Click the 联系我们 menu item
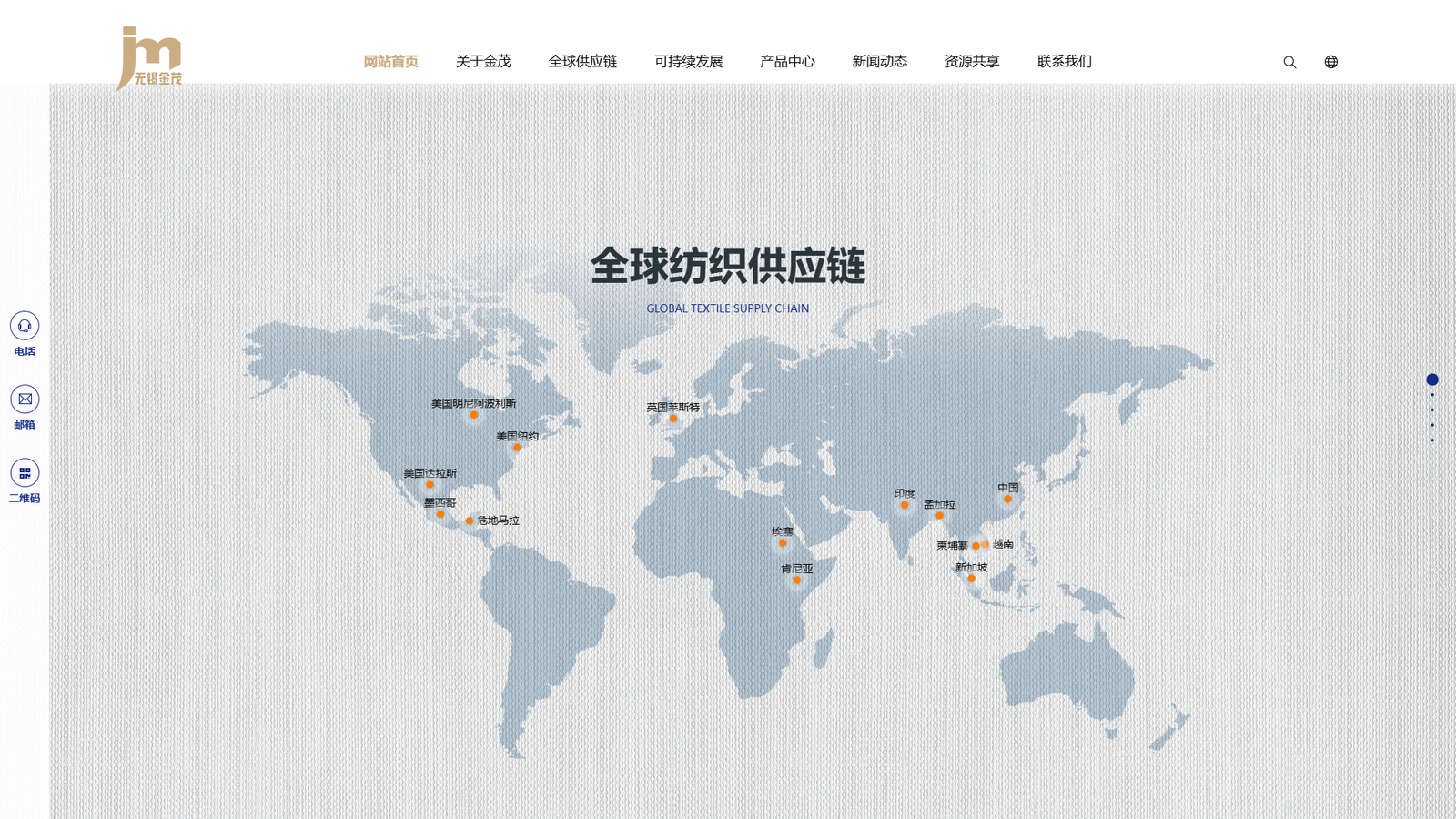The image size is (1456, 819). click(x=1065, y=61)
